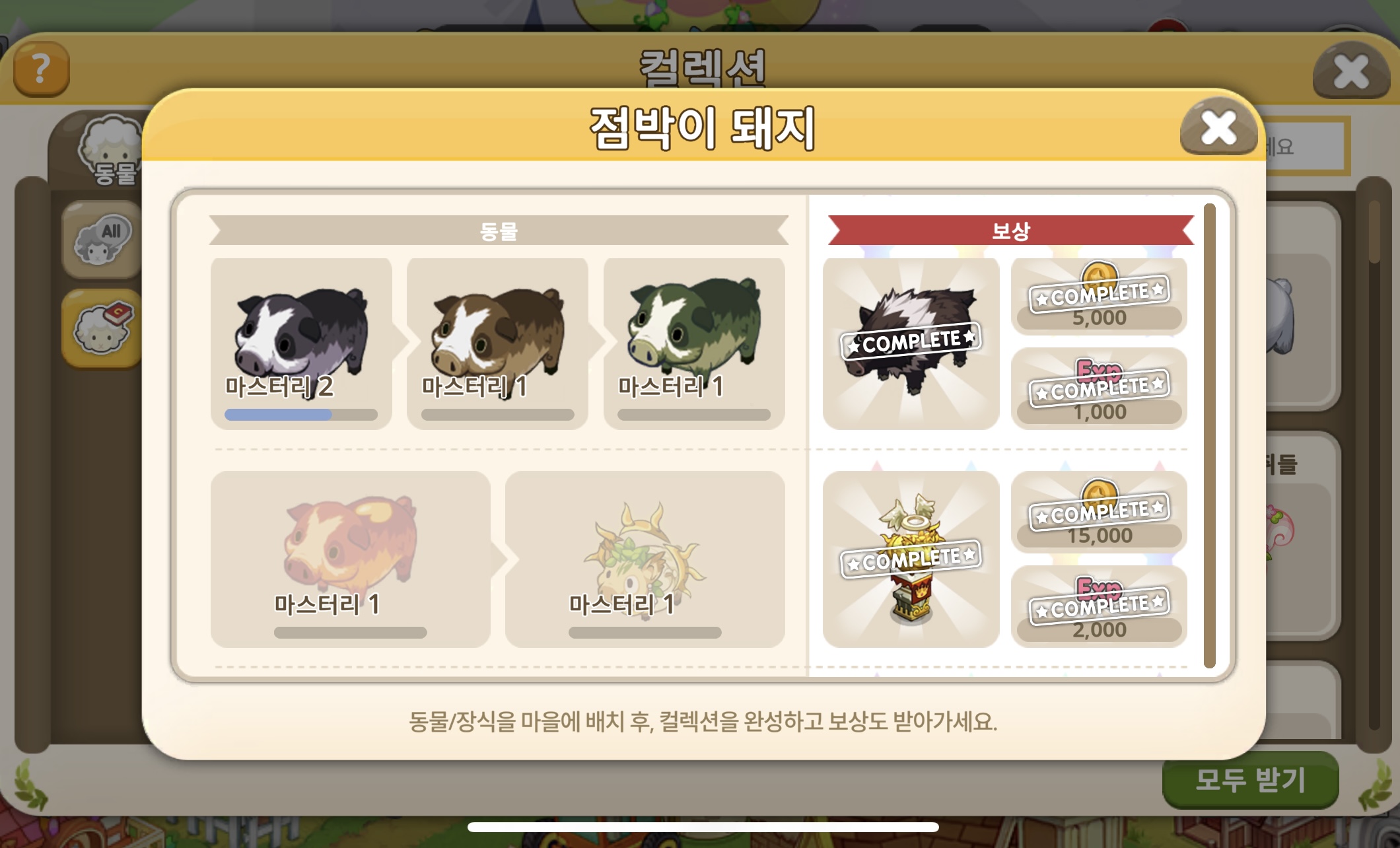Tap the brown spotted pig Mastery 1
Image resolution: width=1400 pixels, height=848 pixels.
click(x=497, y=343)
